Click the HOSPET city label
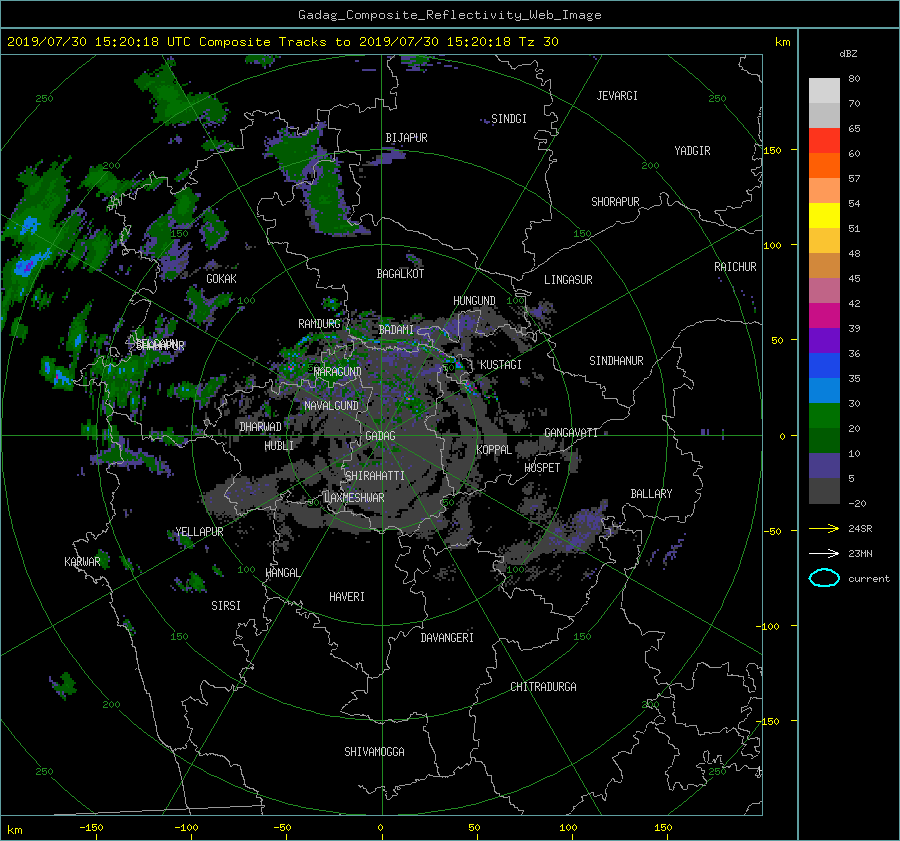900x841 pixels. [x=542, y=468]
